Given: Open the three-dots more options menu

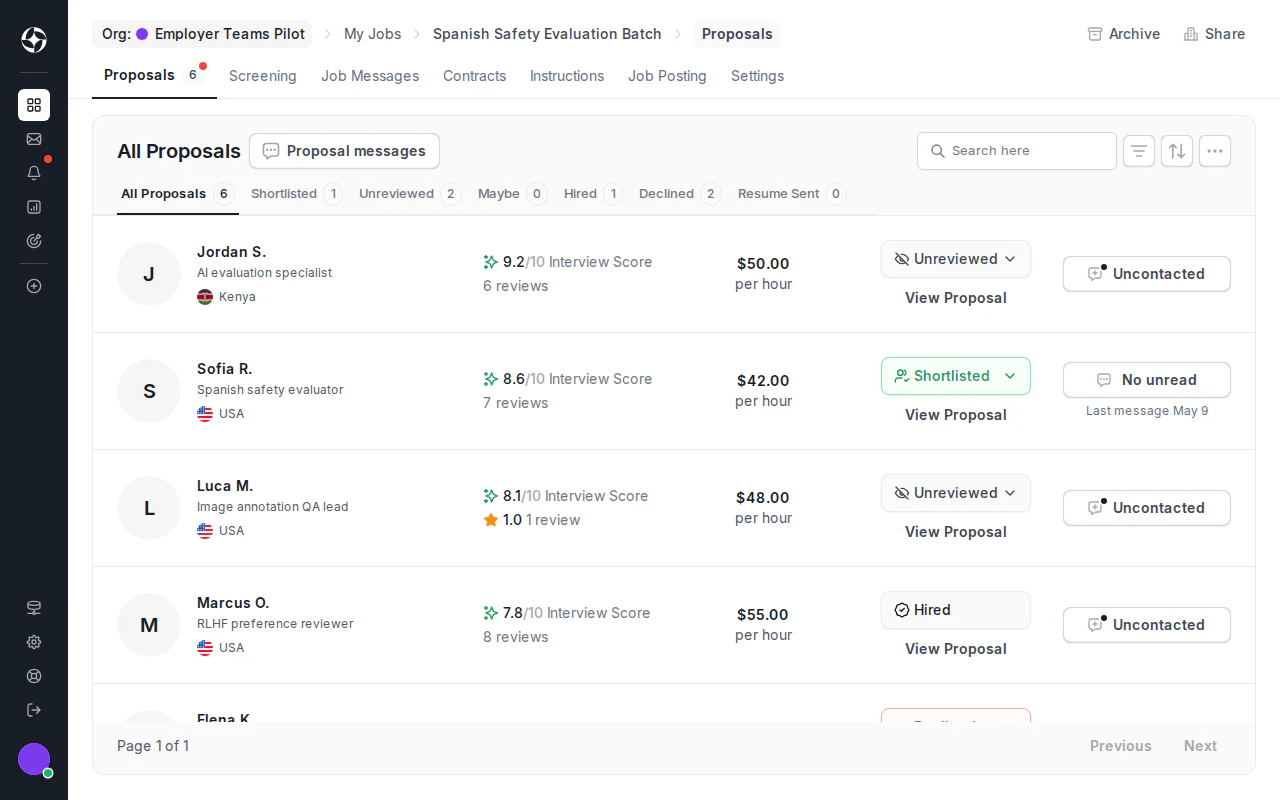Looking at the screenshot, I should [x=1215, y=151].
